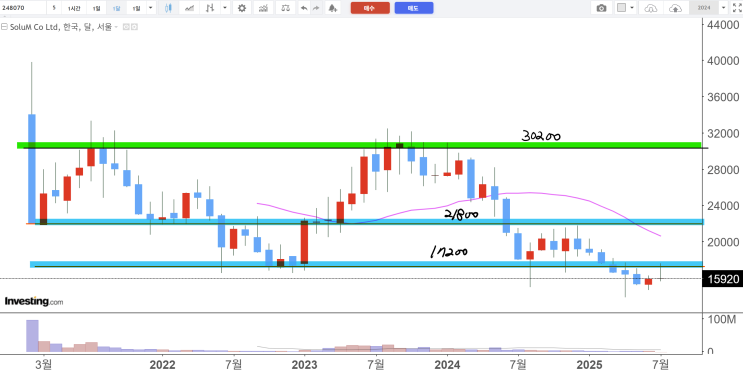
Task: Open the 2024 layout dropdown arrow
Action: 723,8
